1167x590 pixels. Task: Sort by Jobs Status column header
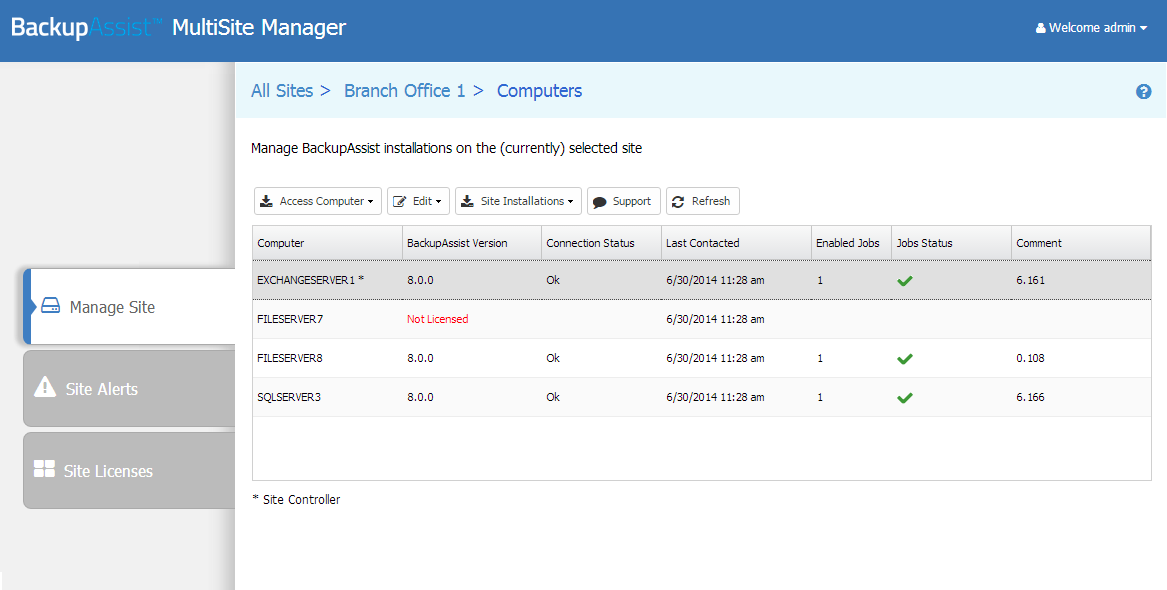[951, 243]
